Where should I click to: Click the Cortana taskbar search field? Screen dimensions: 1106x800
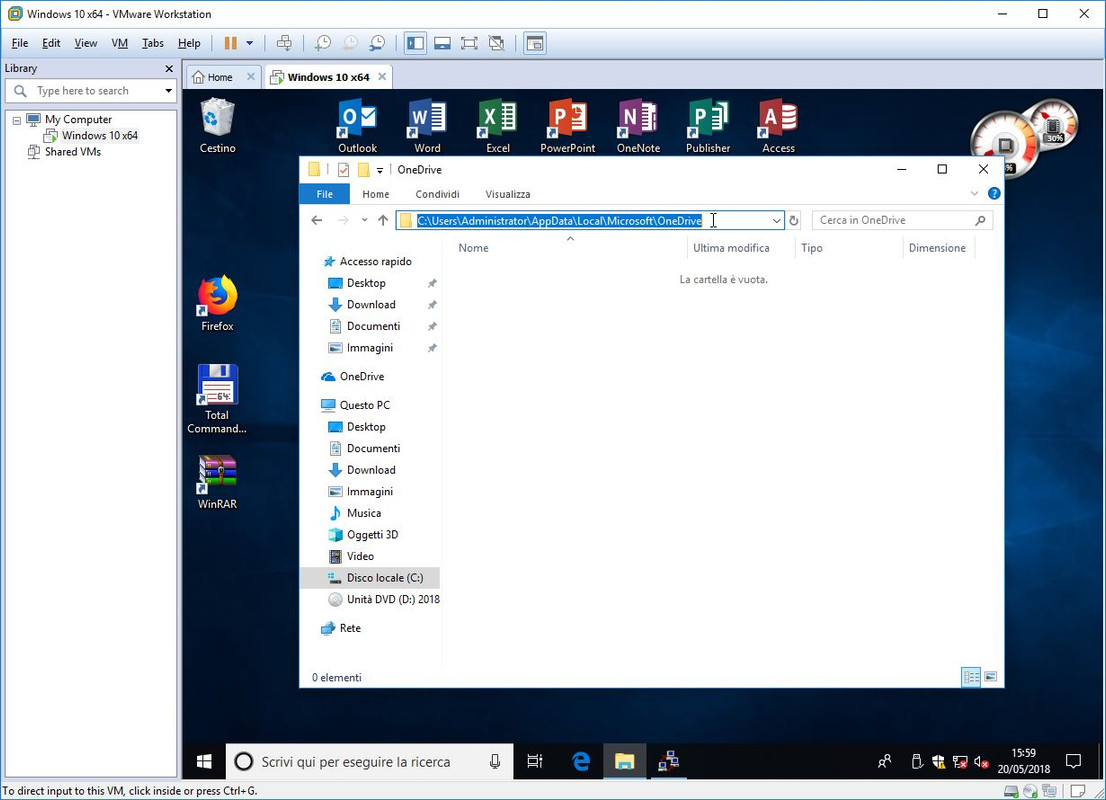(x=370, y=761)
